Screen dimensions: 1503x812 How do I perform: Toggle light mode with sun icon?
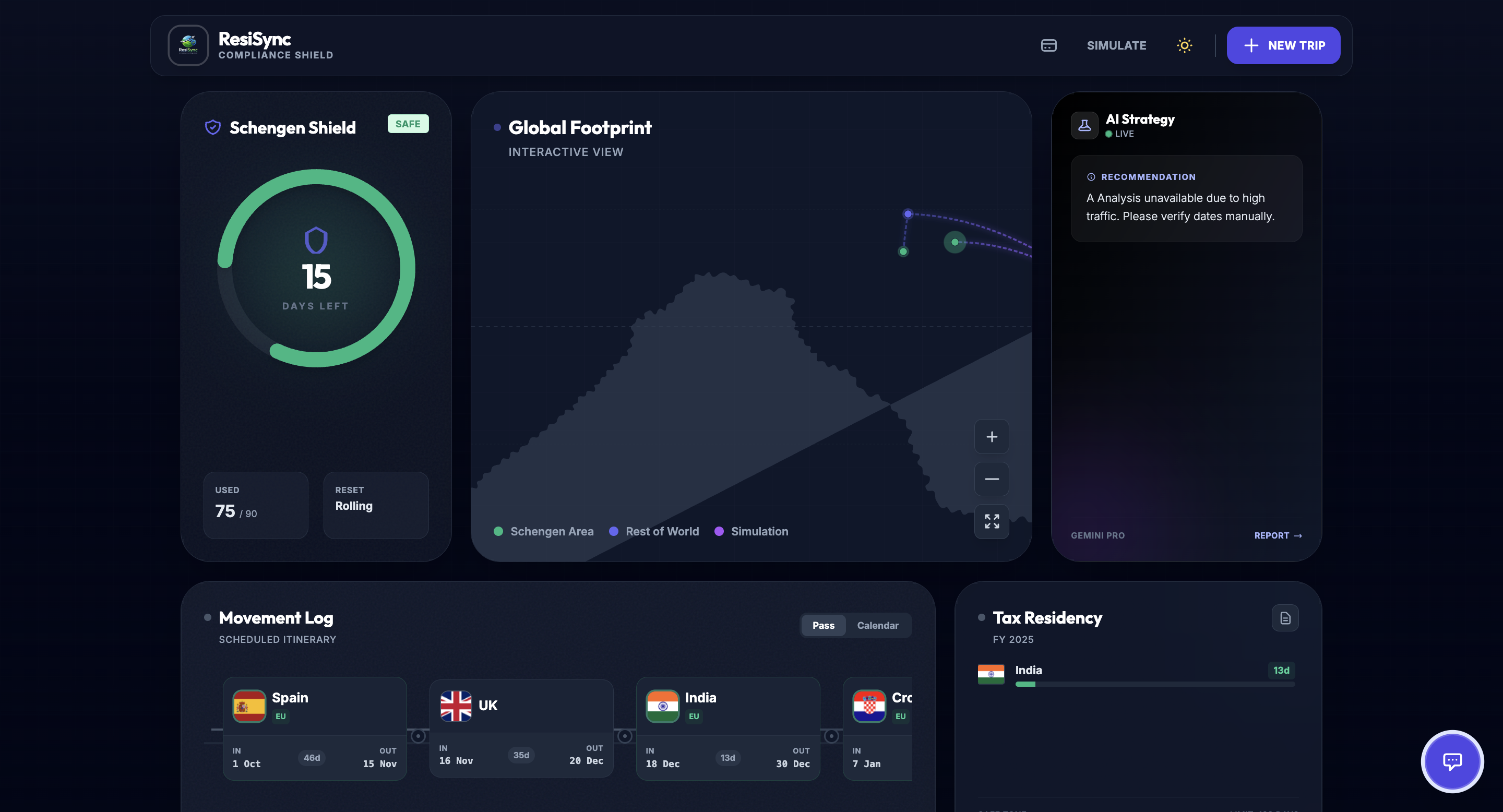coord(1184,45)
